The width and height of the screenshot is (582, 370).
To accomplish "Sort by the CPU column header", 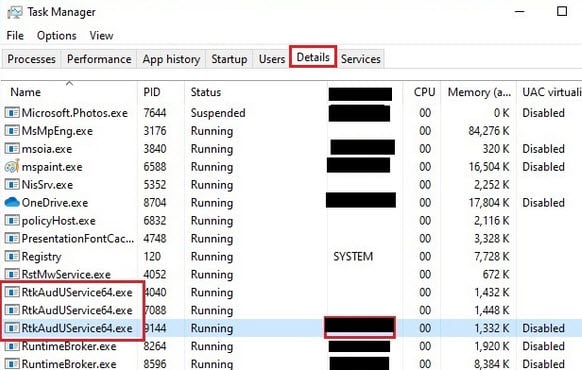I will (424, 92).
